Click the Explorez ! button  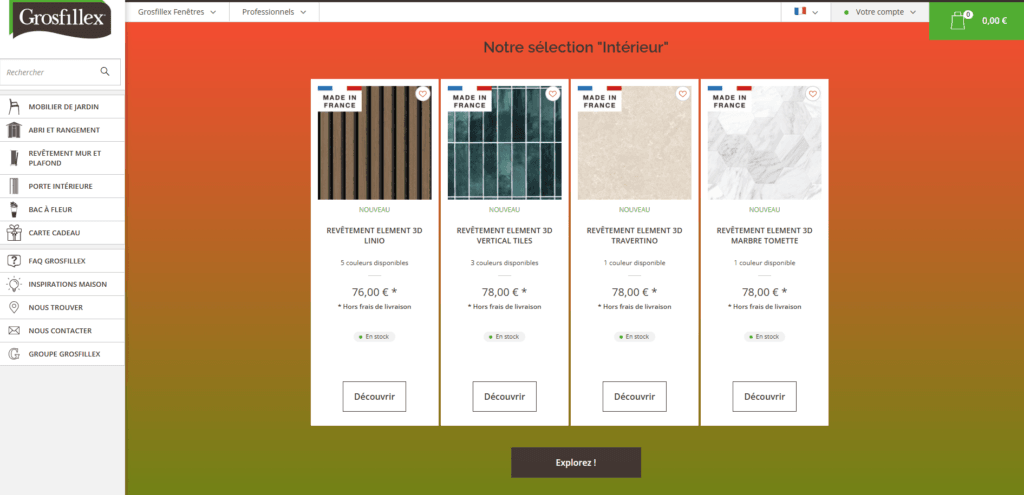(x=576, y=463)
